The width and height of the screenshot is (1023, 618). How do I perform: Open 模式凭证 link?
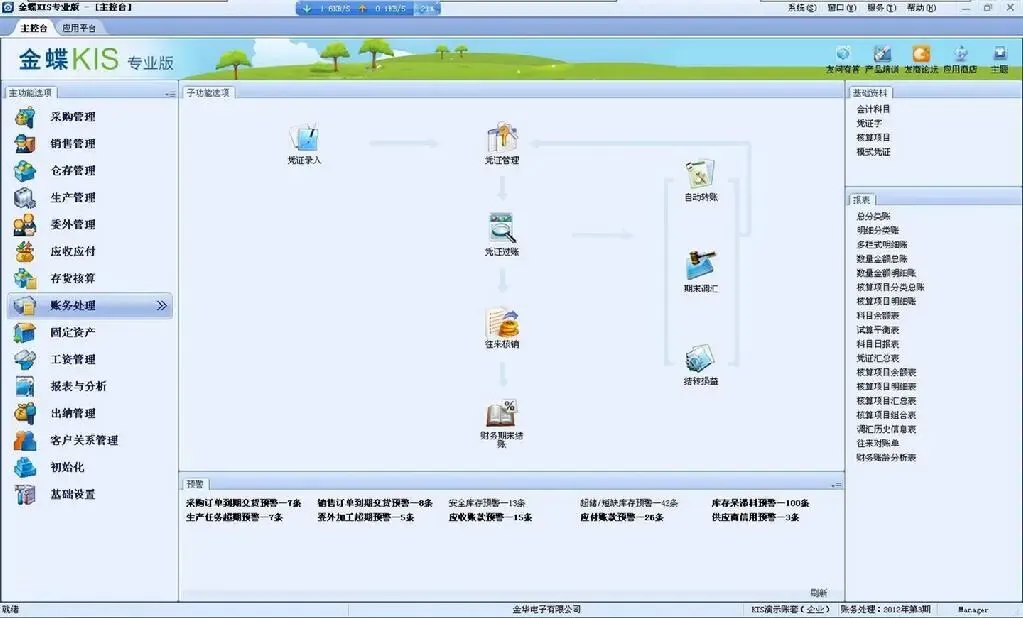(874, 152)
